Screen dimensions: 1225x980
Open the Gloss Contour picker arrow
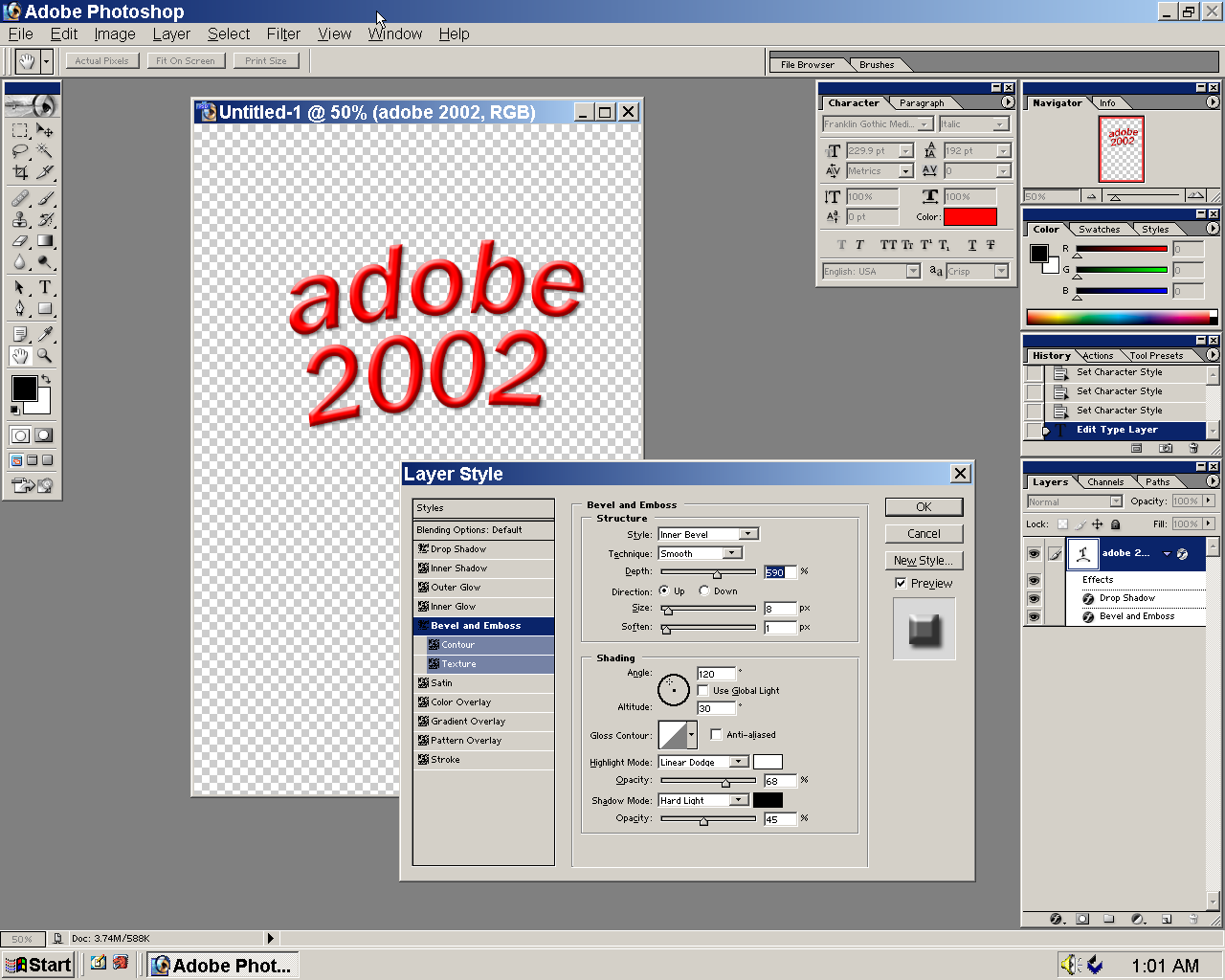click(692, 735)
